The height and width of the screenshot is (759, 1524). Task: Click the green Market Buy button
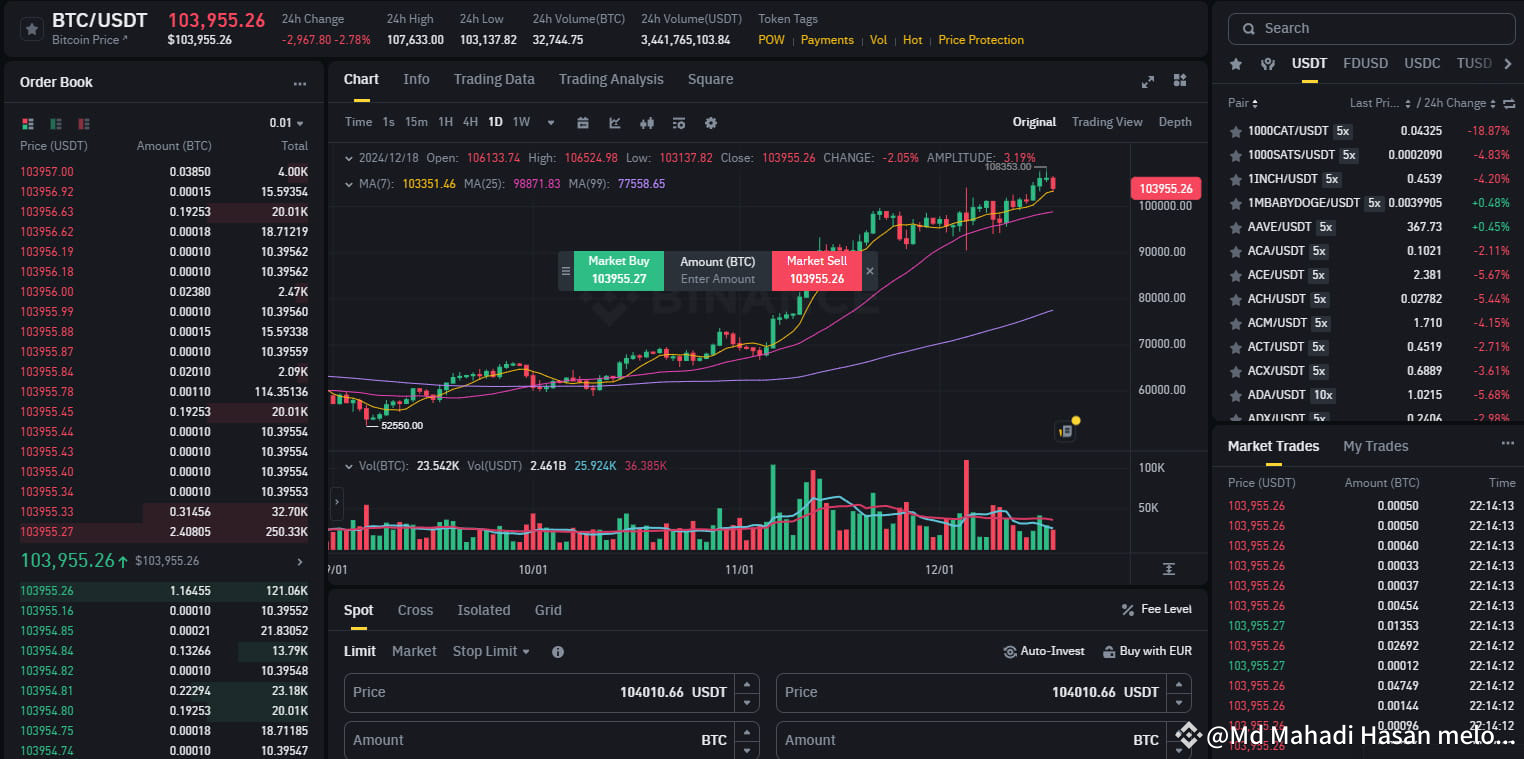click(x=618, y=270)
